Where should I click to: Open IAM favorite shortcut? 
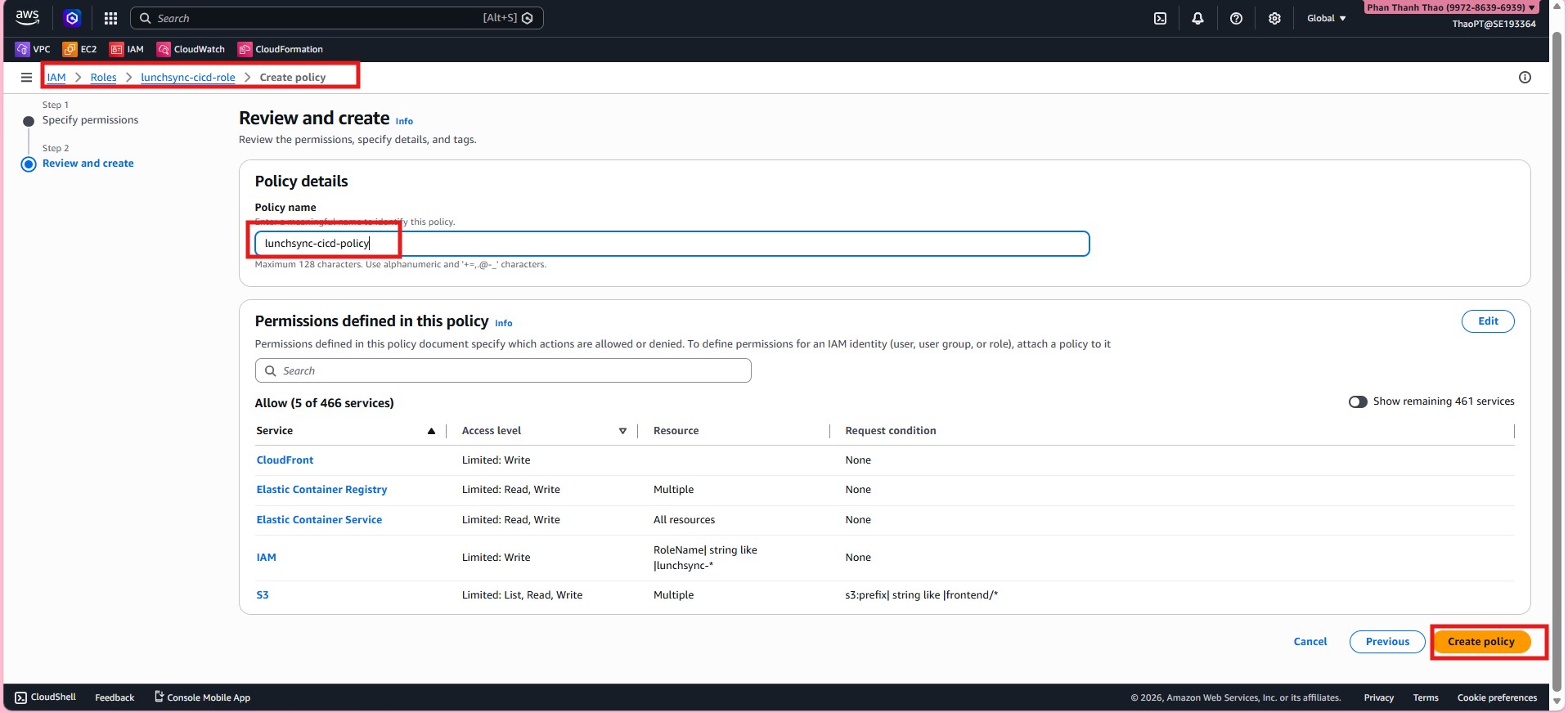tap(127, 49)
